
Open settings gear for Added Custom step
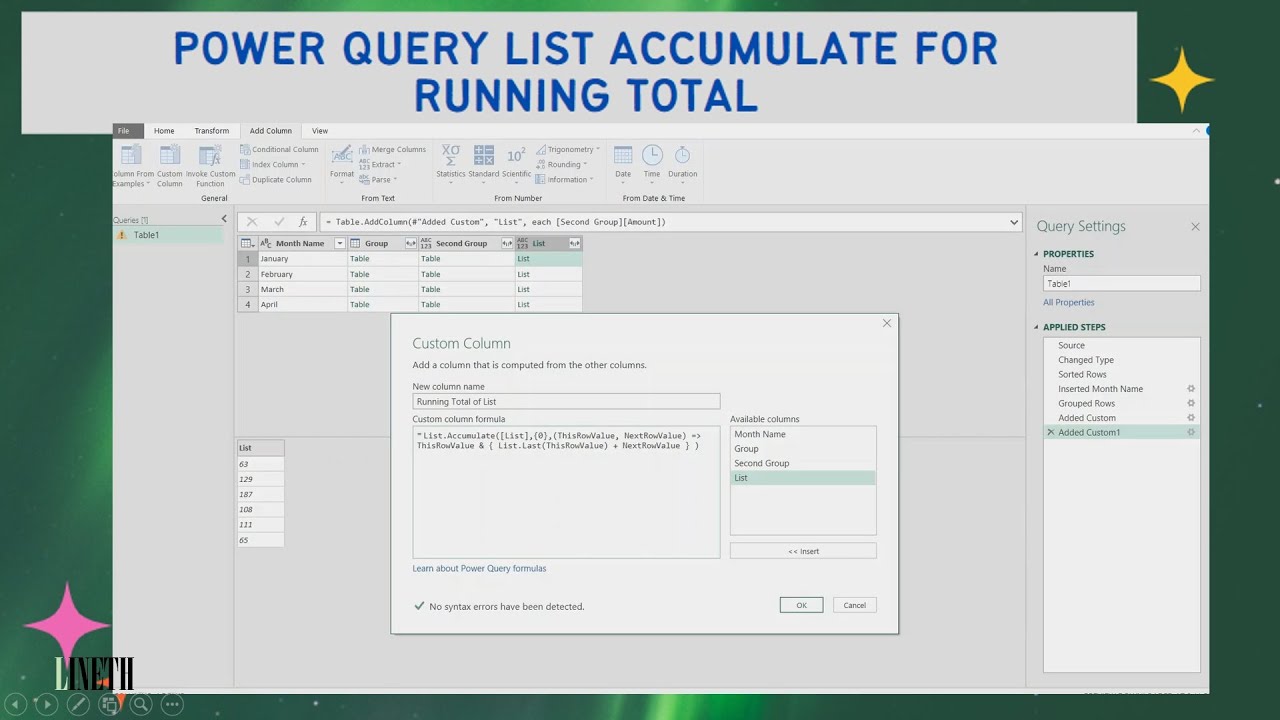(x=1191, y=418)
